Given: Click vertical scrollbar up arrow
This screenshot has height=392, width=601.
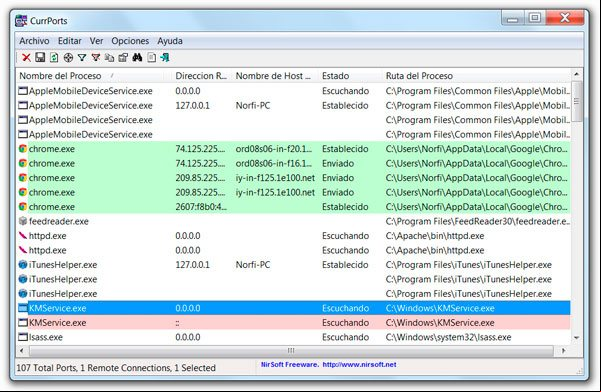Looking at the screenshot, I should pos(576,74).
